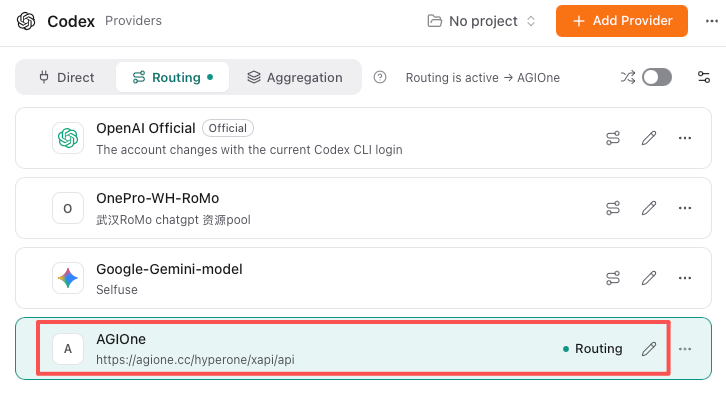The image size is (726, 403).
Task: Switch to the Aggregation tab
Action: (294, 77)
